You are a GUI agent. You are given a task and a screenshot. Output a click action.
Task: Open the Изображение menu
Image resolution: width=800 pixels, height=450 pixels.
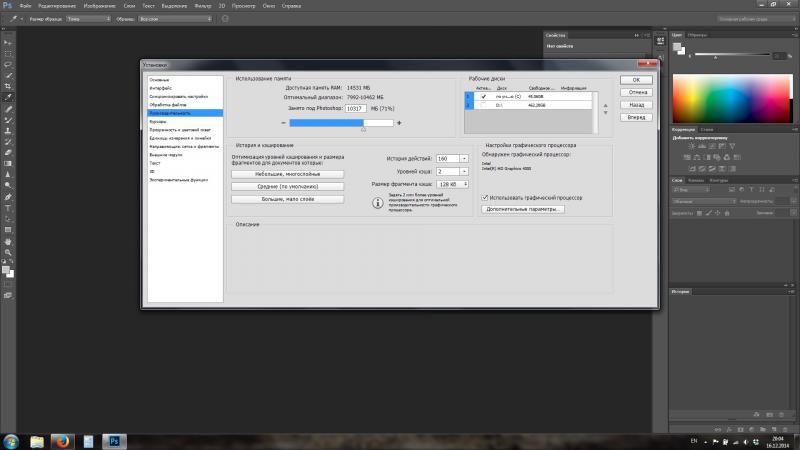pos(99,6)
